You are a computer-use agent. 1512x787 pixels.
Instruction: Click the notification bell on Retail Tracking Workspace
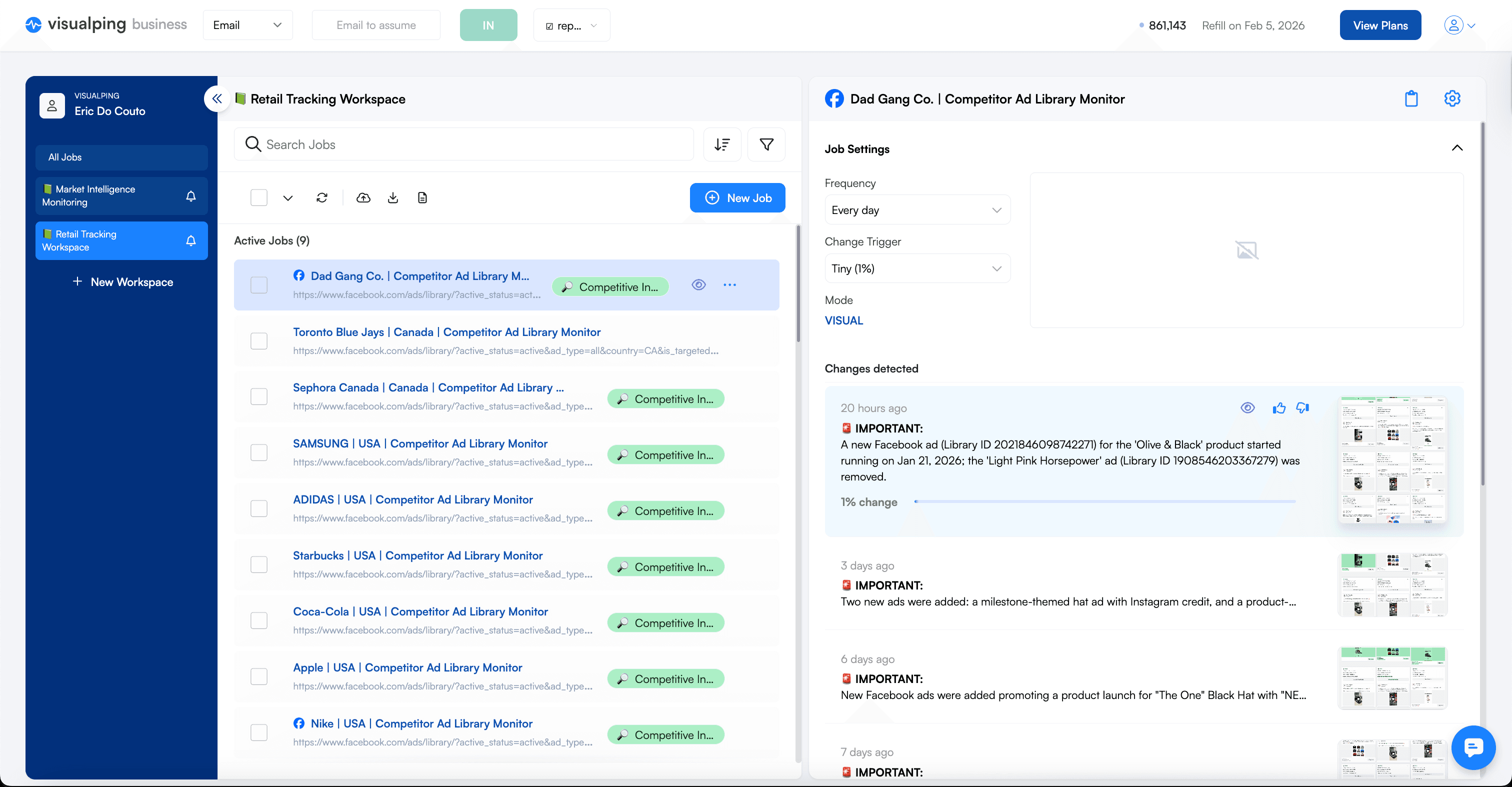(x=191, y=240)
